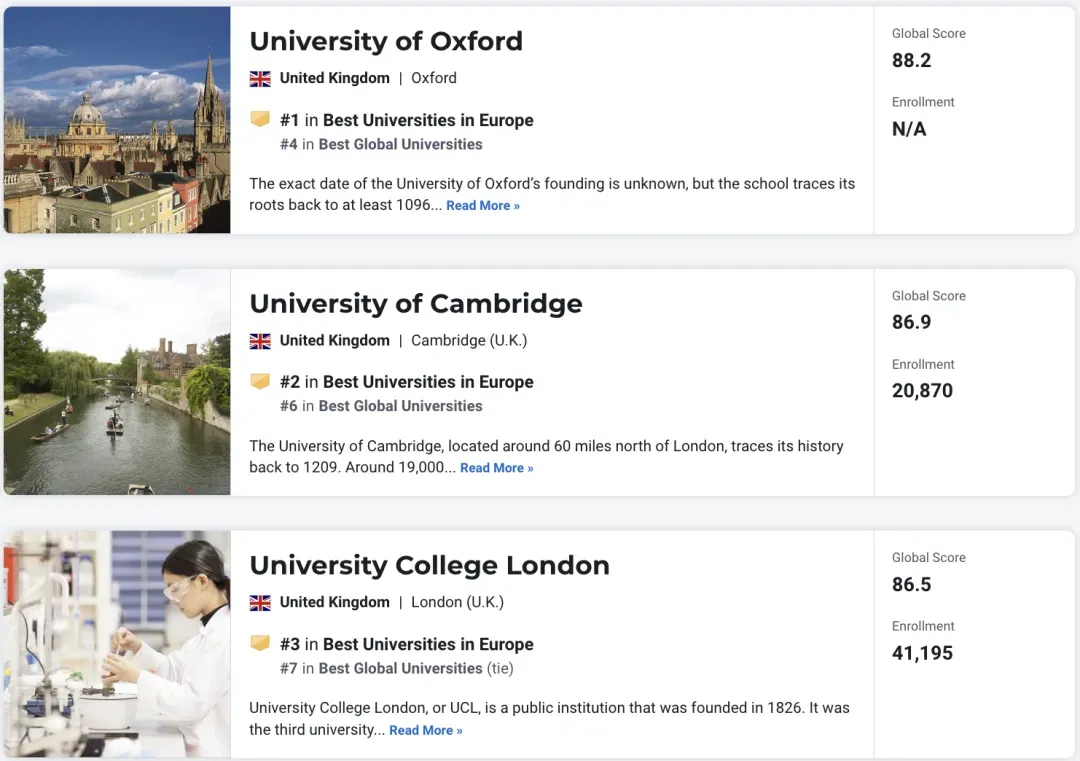Click Oxford's Global Score value 88.2
Viewport: 1080px width, 761px height.
pyautogui.click(x=911, y=61)
